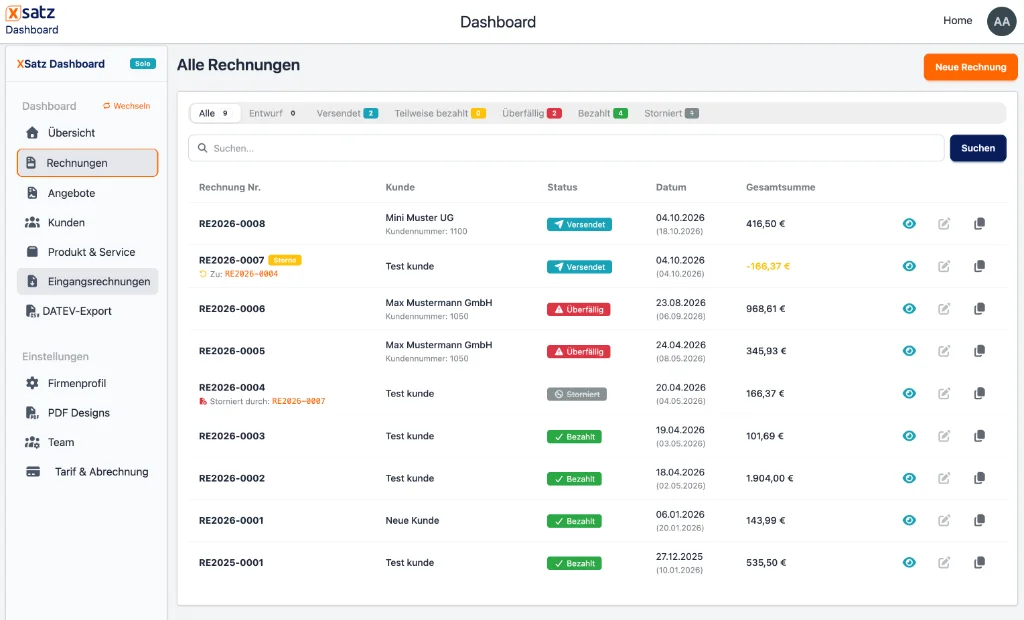Viewport: 1024px width, 620px height.
Task: Duplicate invoice RE2026-0003 using the copy icon
Action: point(980,436)
